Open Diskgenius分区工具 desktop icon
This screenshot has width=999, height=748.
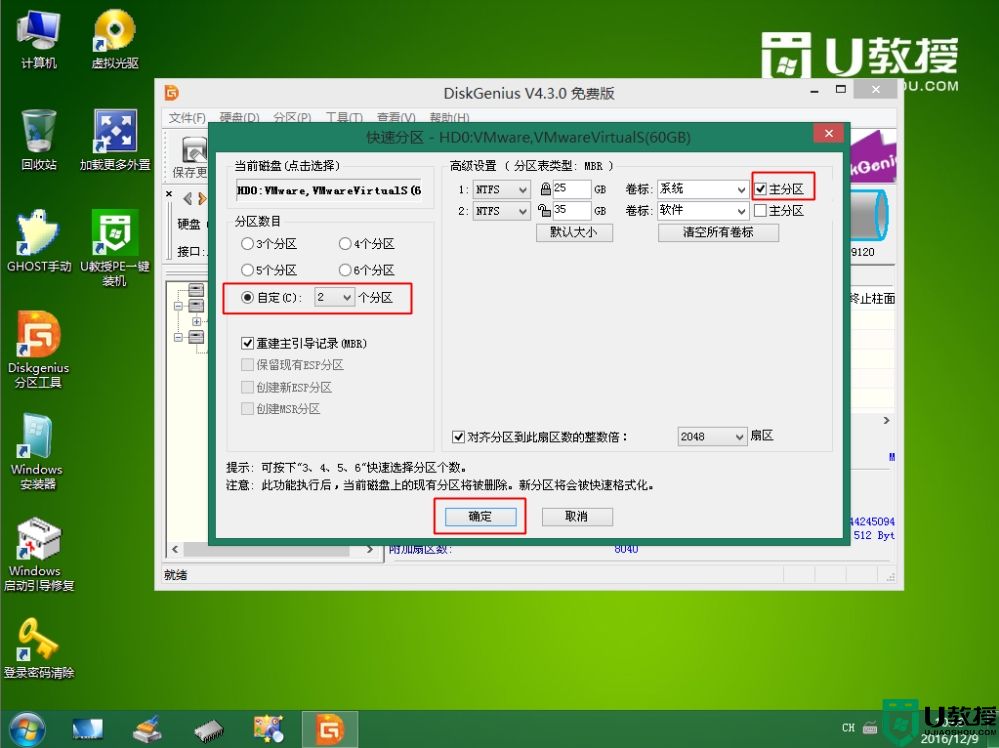click(x=38, y=349)
